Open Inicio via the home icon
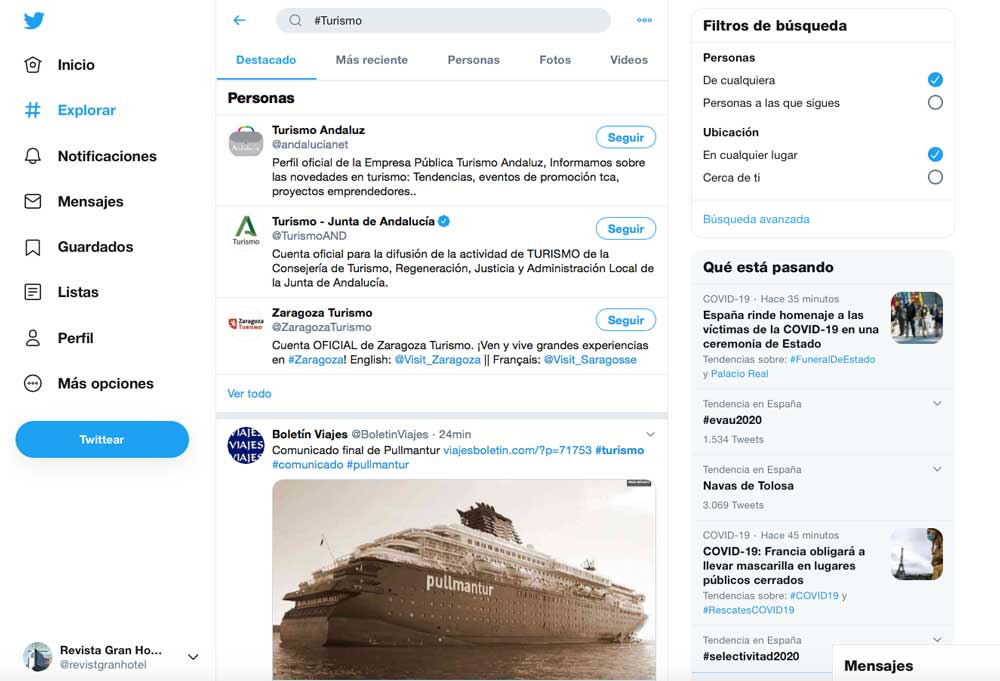Image resolution: width=1000 pixels, height=681 pixels. coord(33,65)
